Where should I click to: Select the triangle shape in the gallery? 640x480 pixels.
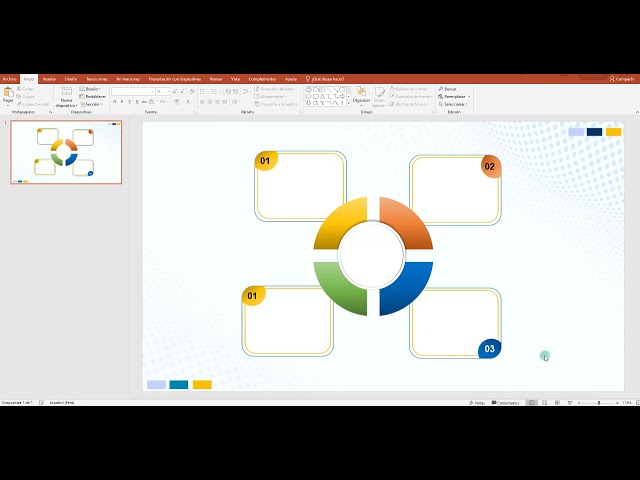point(322,96)
